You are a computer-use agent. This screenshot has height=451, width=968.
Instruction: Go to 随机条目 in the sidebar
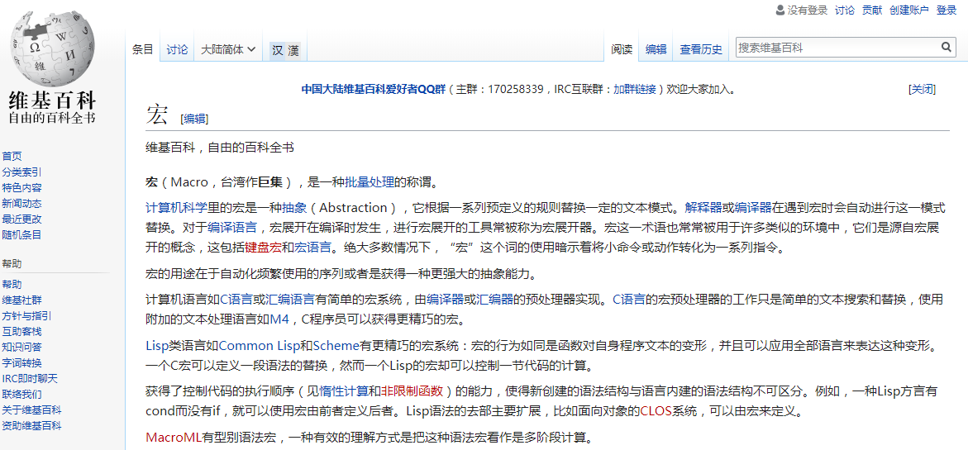22,235
